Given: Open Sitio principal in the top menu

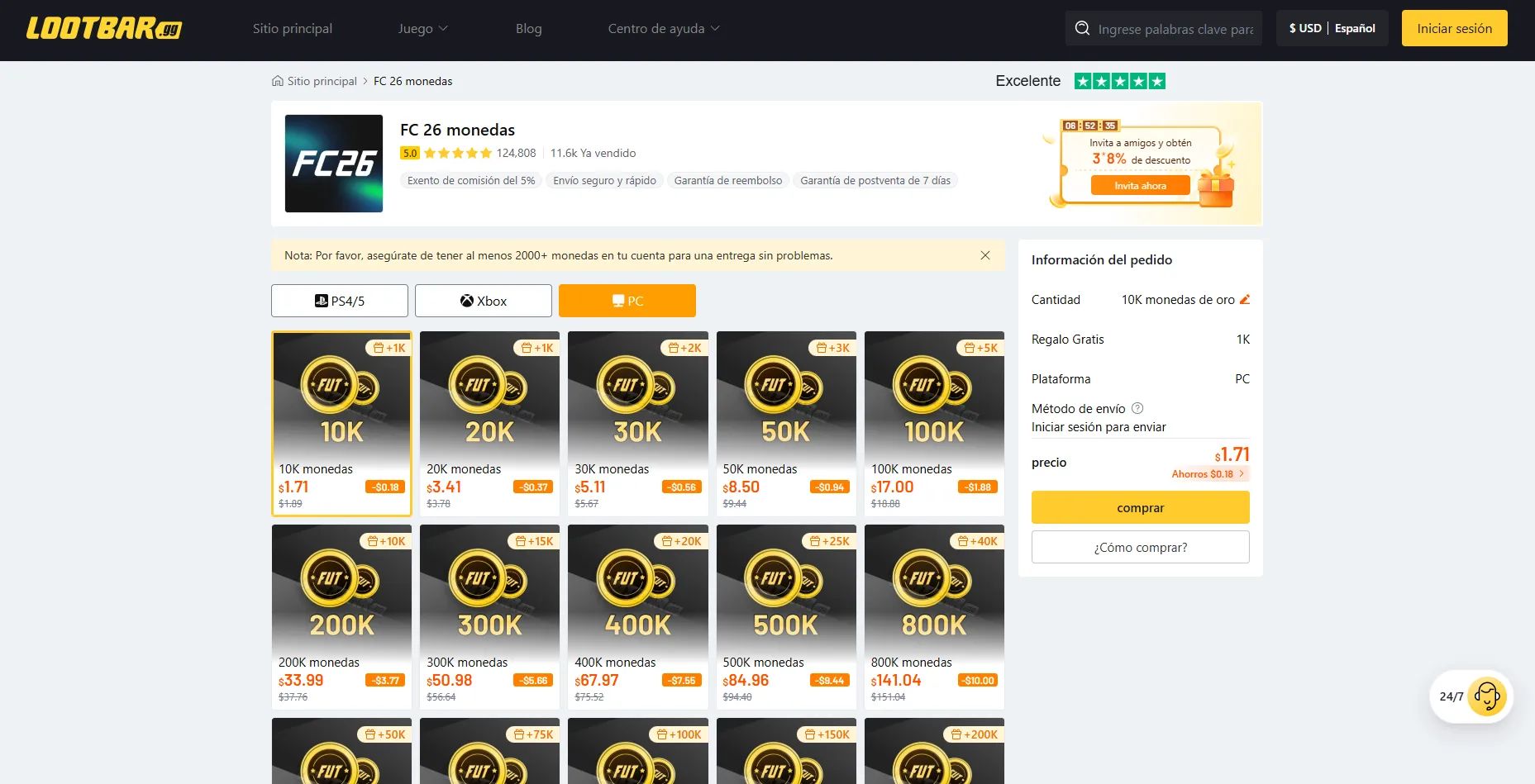Looking at the screenshot, I should (x=293, y=29).
